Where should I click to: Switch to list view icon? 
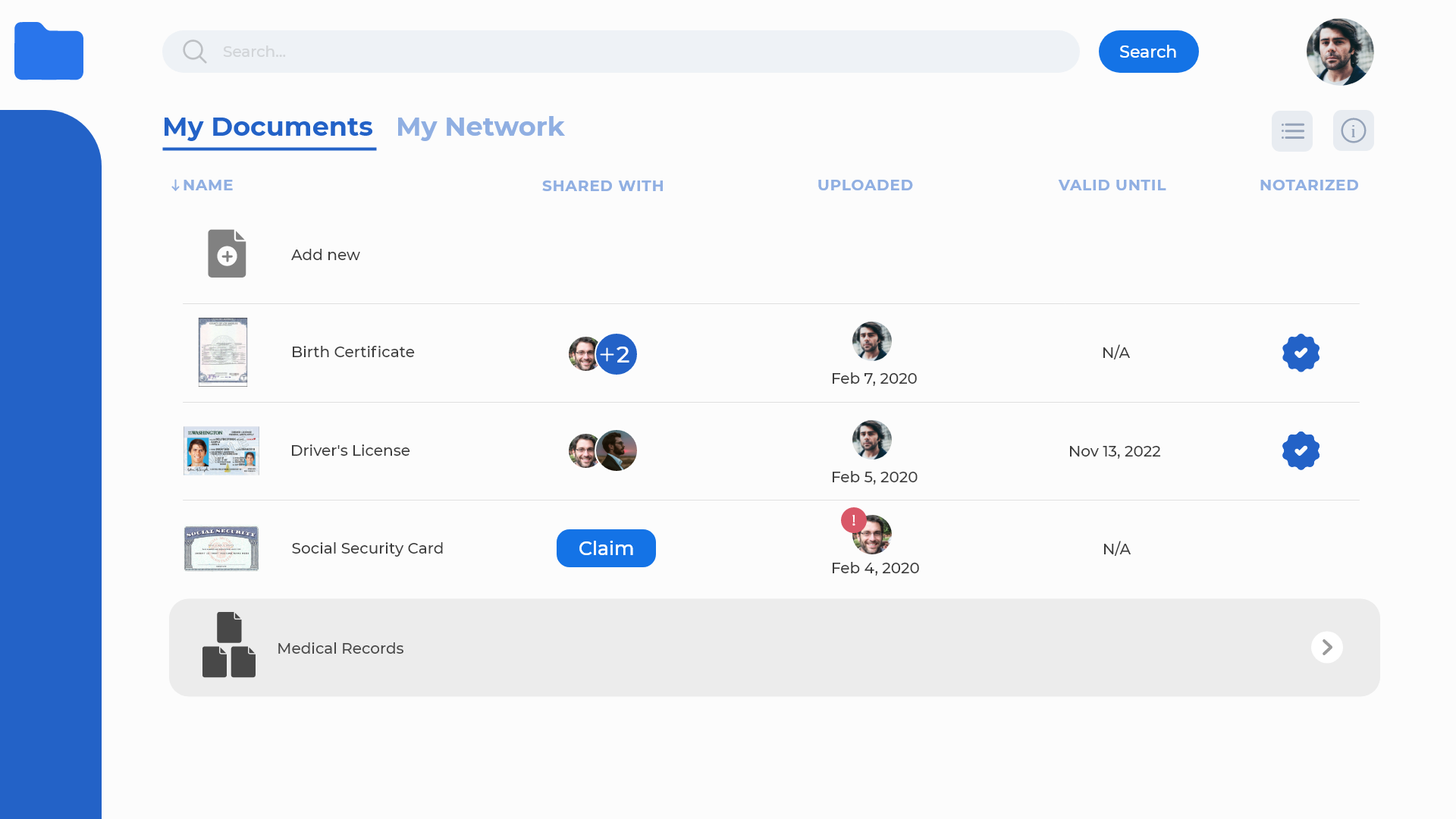click(x=1291, y=131)
